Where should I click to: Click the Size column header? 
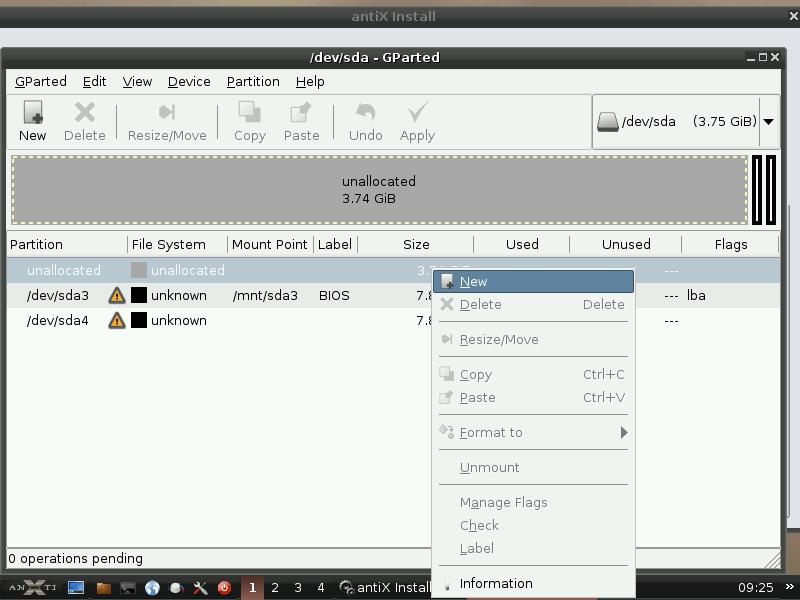(x=416, y=244)
